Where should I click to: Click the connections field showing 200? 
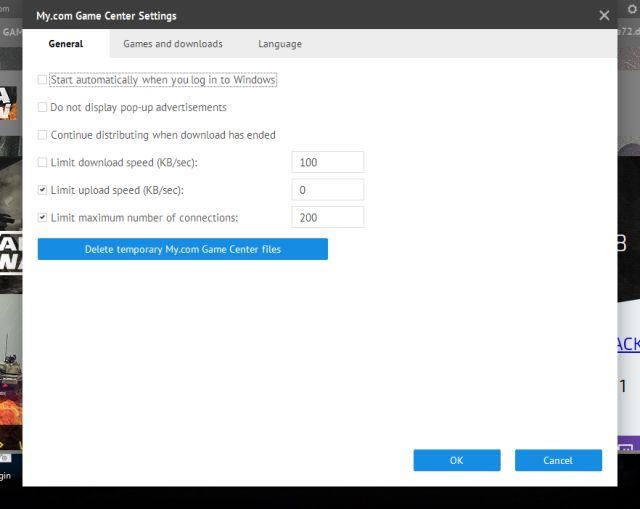[x=328, y=217]
